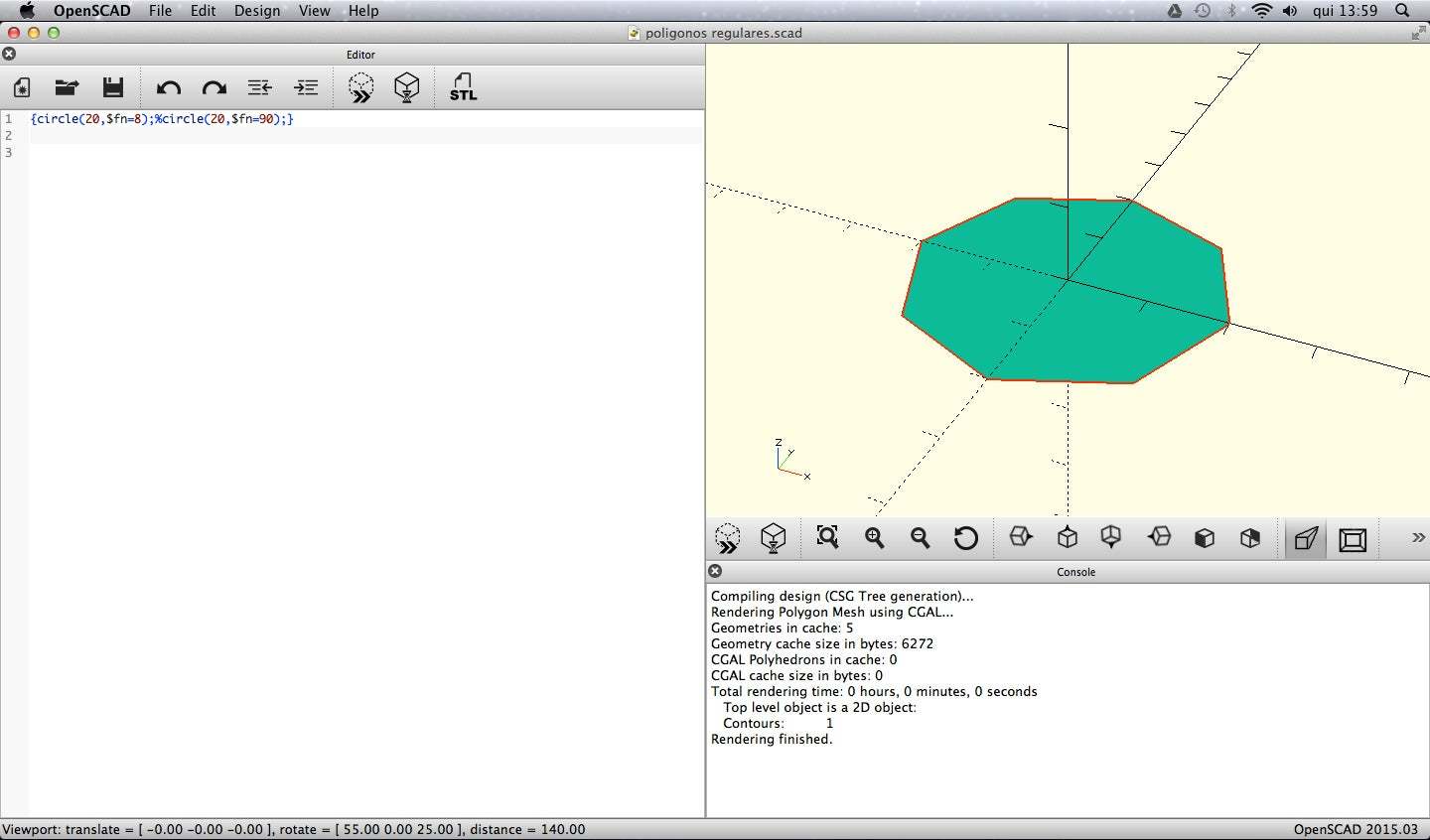Image resolution: width=1430 pixels, height=840 pixels.
Task: Open the volume control in the menu bar
Action: (1290, 10)
